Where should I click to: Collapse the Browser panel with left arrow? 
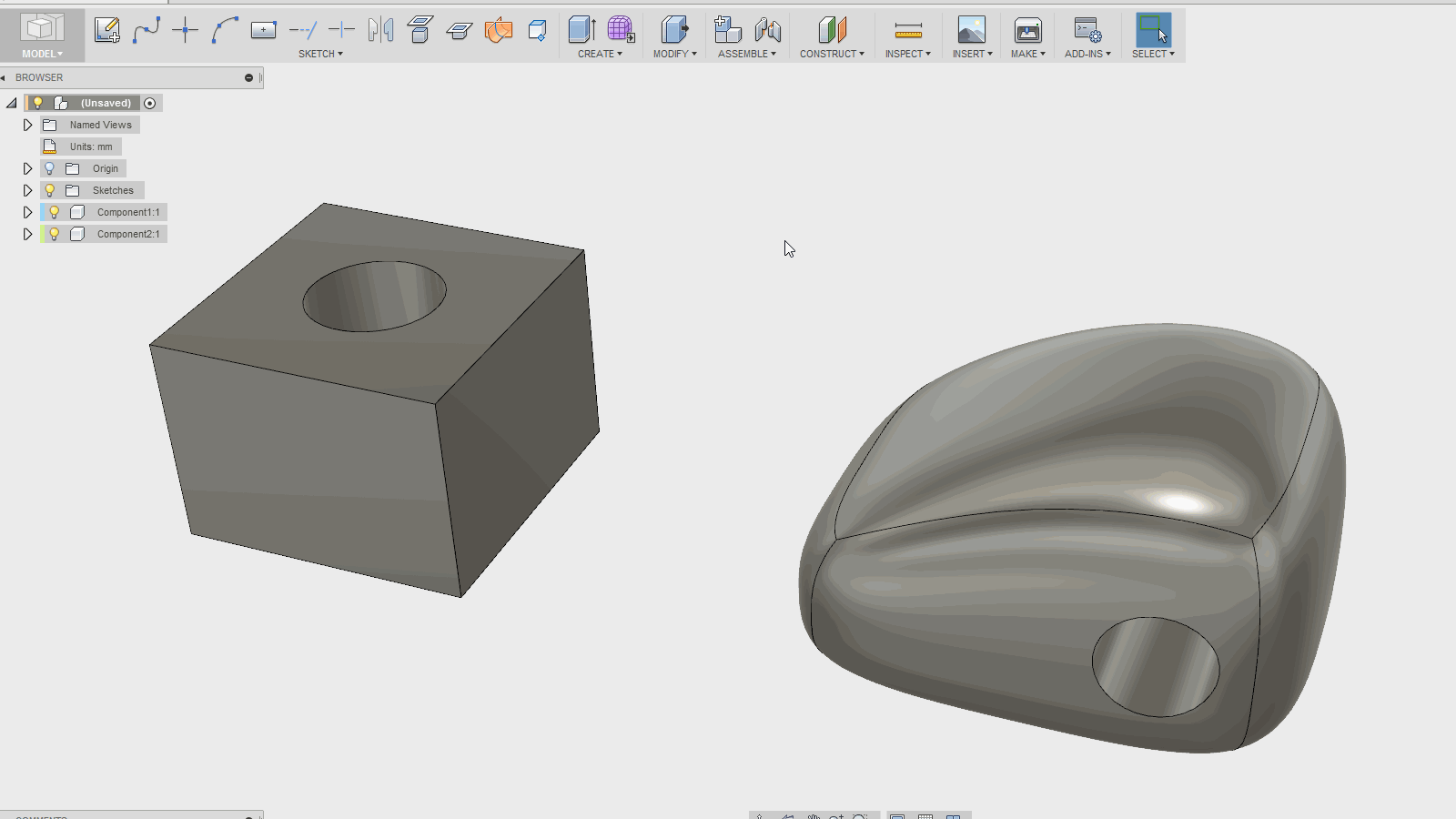(4, 78)
